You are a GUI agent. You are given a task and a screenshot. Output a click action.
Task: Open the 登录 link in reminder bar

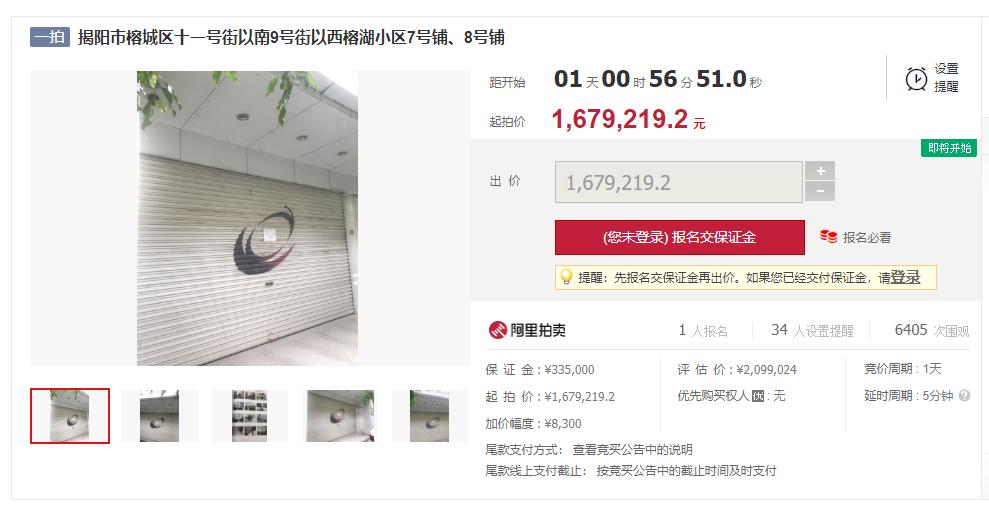click(x=905, y=277)
